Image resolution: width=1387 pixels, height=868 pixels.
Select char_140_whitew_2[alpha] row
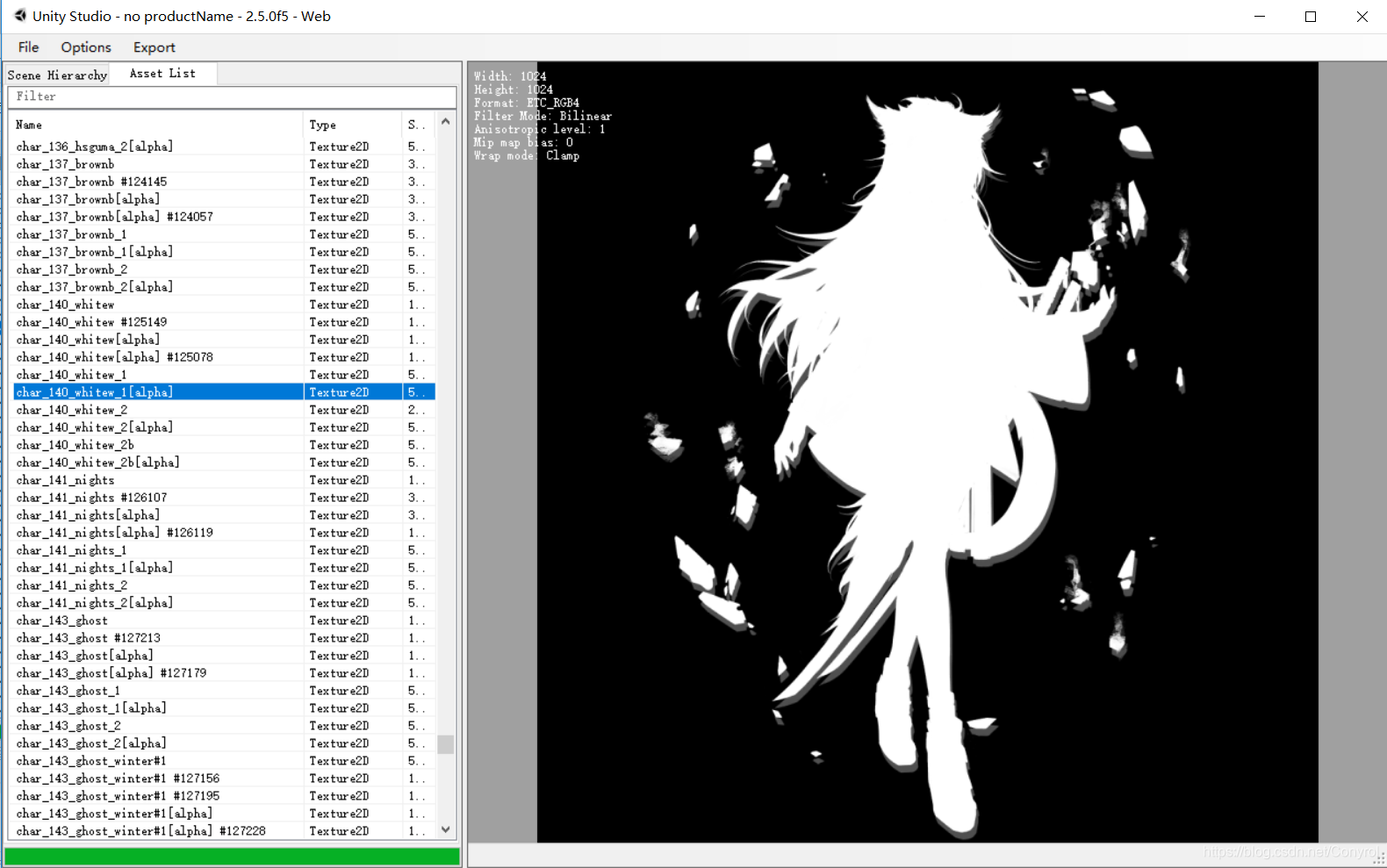tap(224, 427)
